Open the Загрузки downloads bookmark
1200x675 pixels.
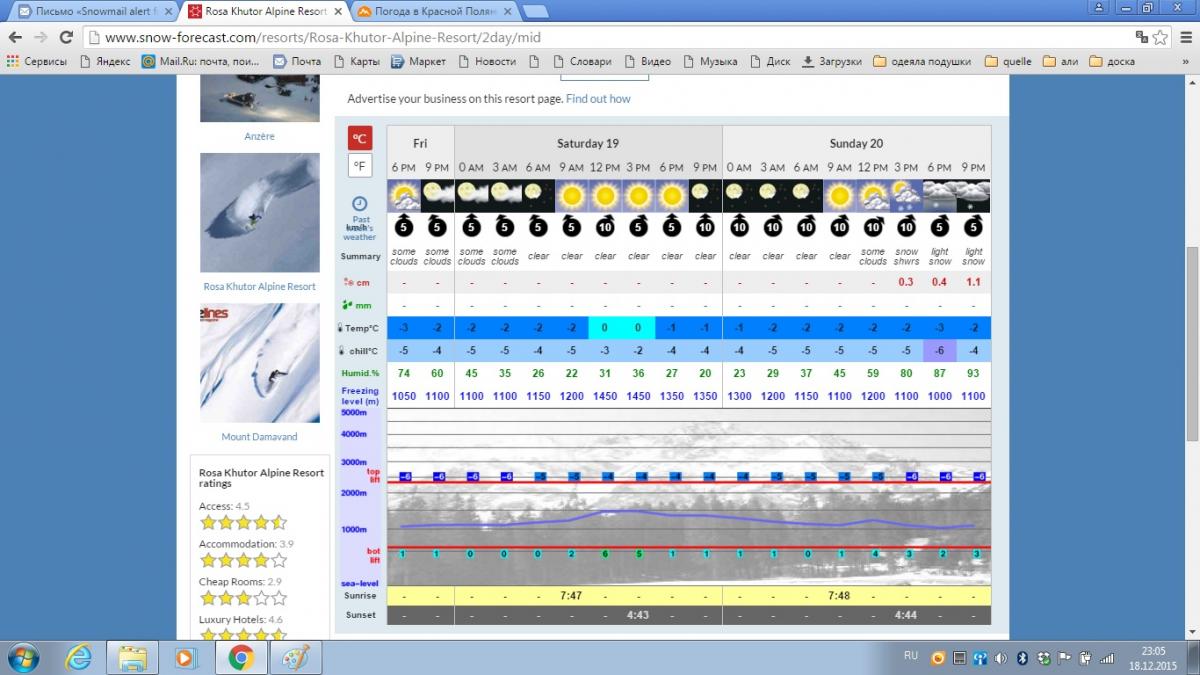tap(831, 61)
